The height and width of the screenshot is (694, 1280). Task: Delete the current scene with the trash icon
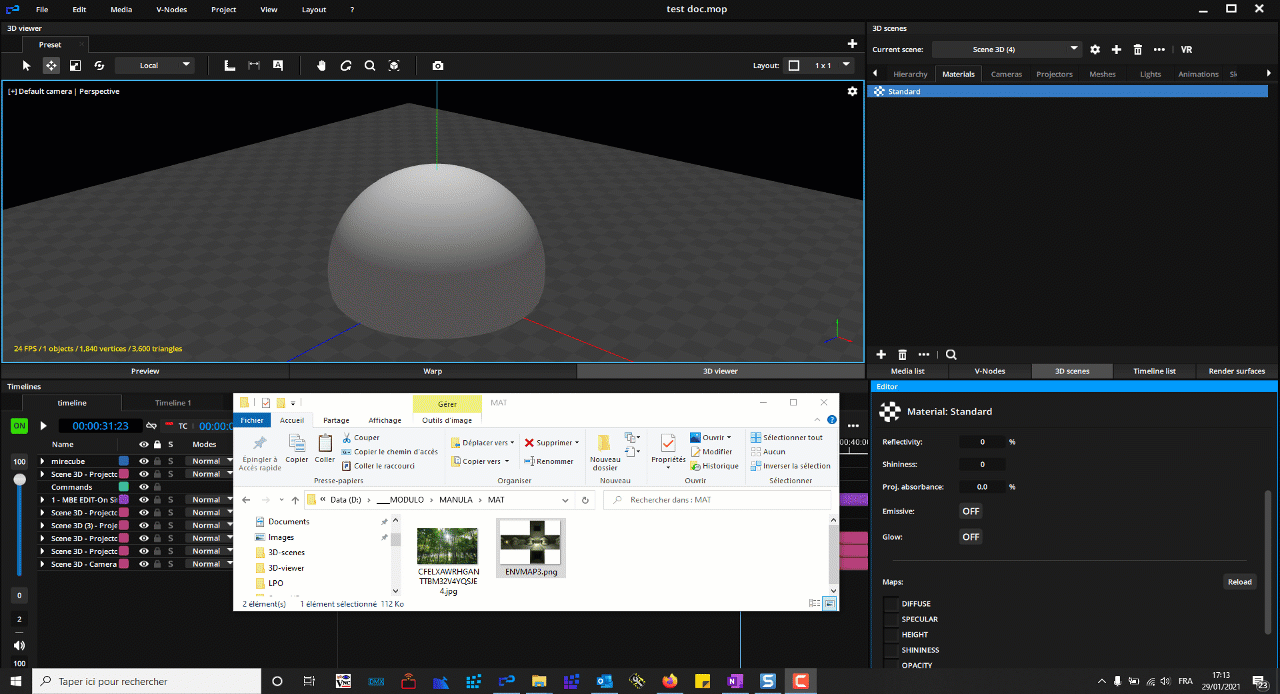click(x=1137, y=48)
